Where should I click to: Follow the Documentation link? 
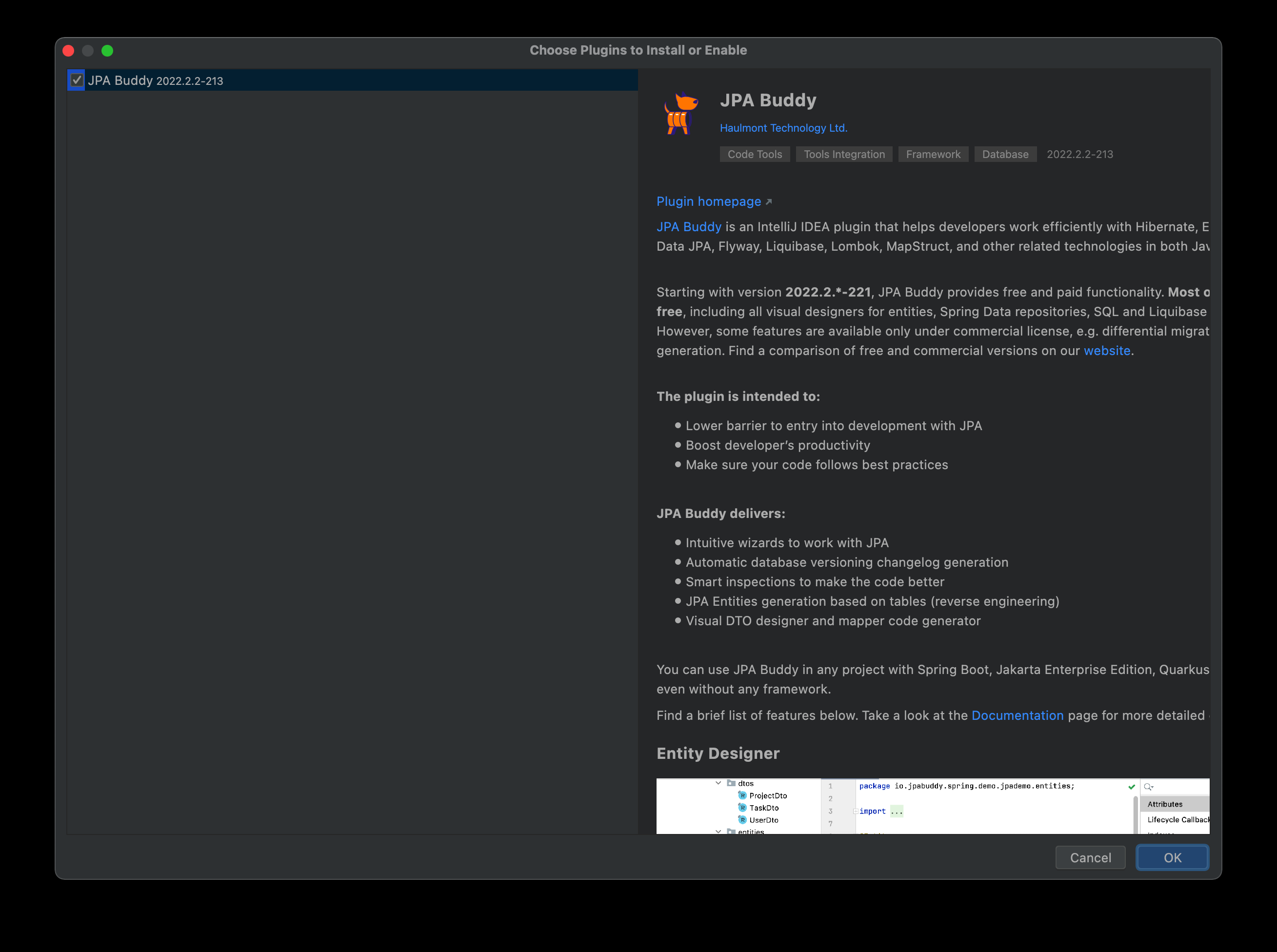[x=1018, y=715]
